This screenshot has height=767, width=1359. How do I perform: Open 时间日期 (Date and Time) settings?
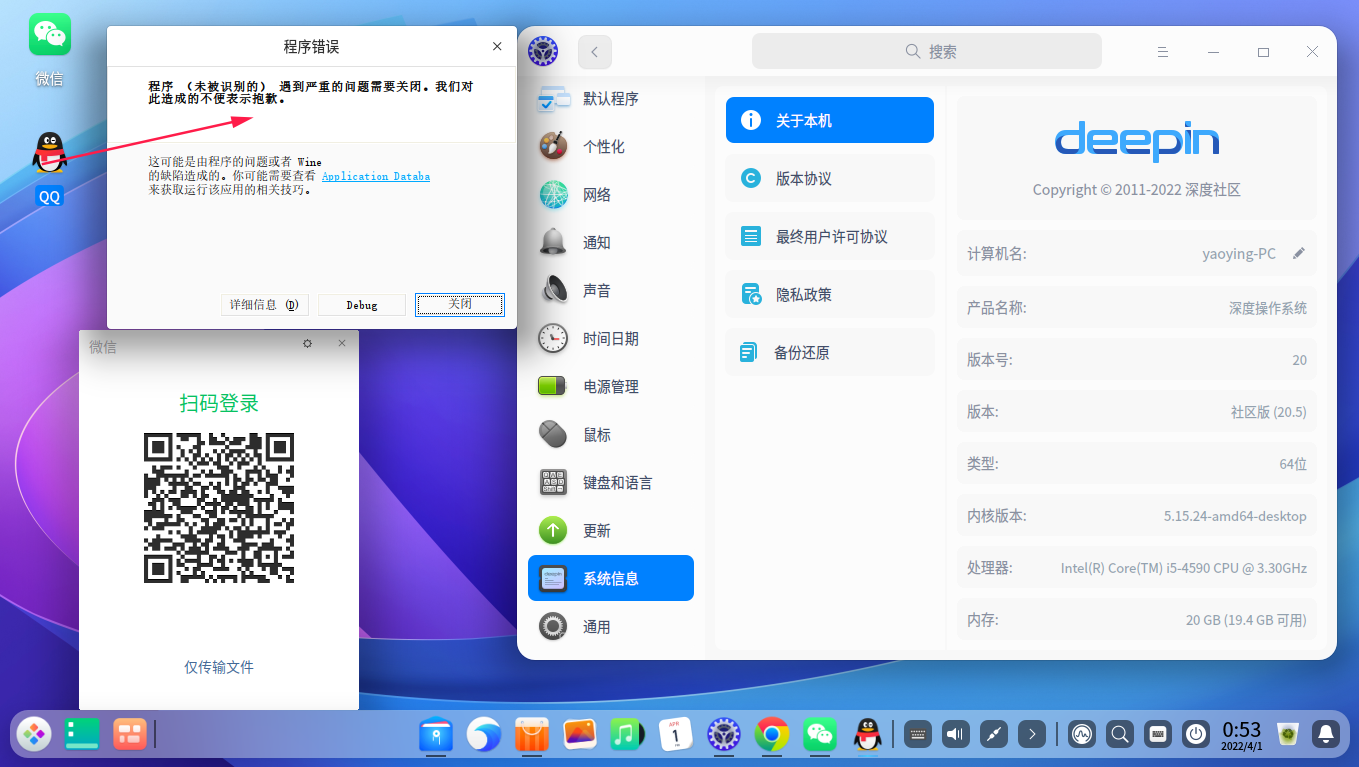(610, 338)
